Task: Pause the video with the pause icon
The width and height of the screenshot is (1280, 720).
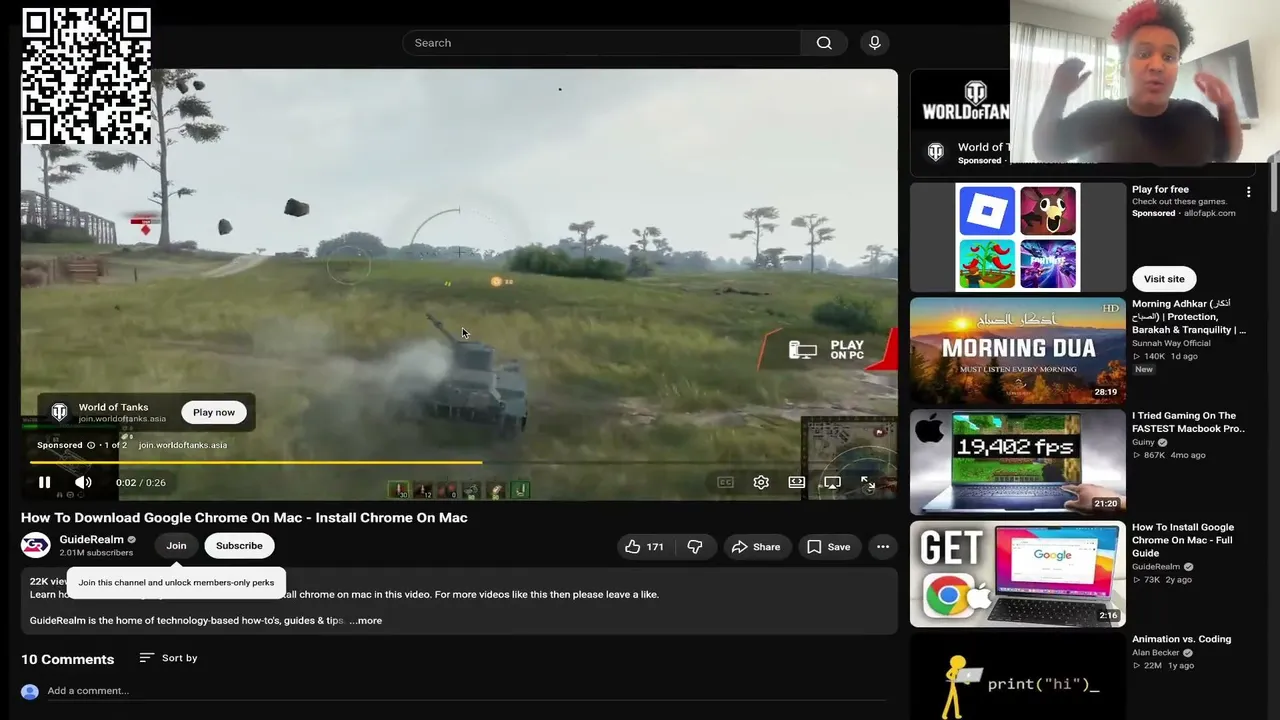Action: 44,482
